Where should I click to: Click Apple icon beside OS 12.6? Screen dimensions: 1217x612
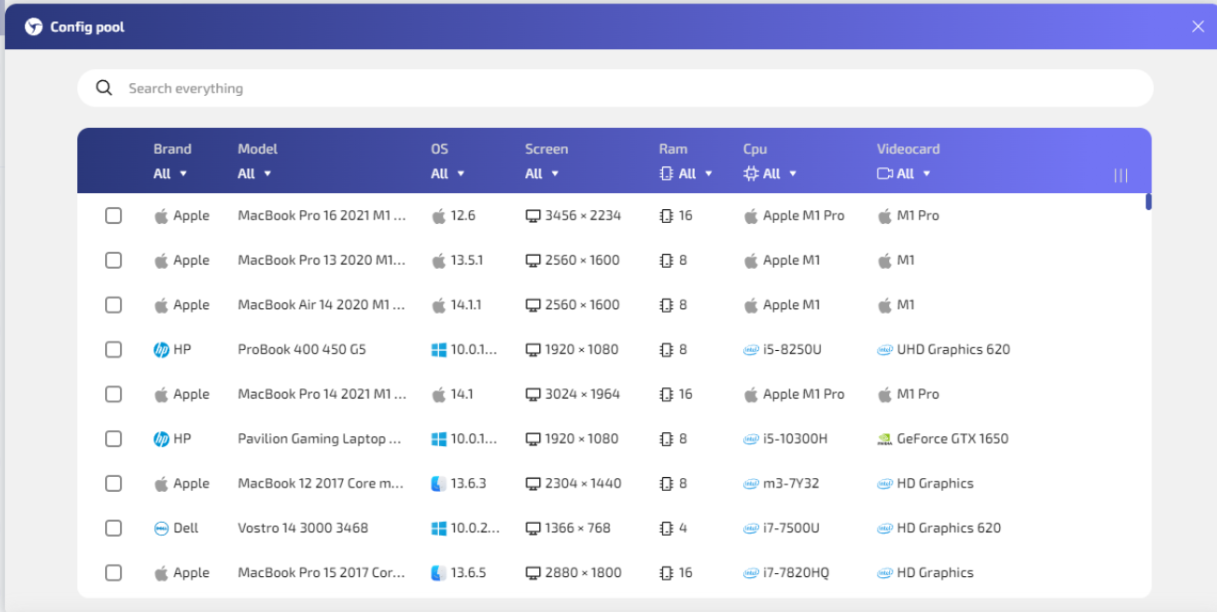[438, 216]
